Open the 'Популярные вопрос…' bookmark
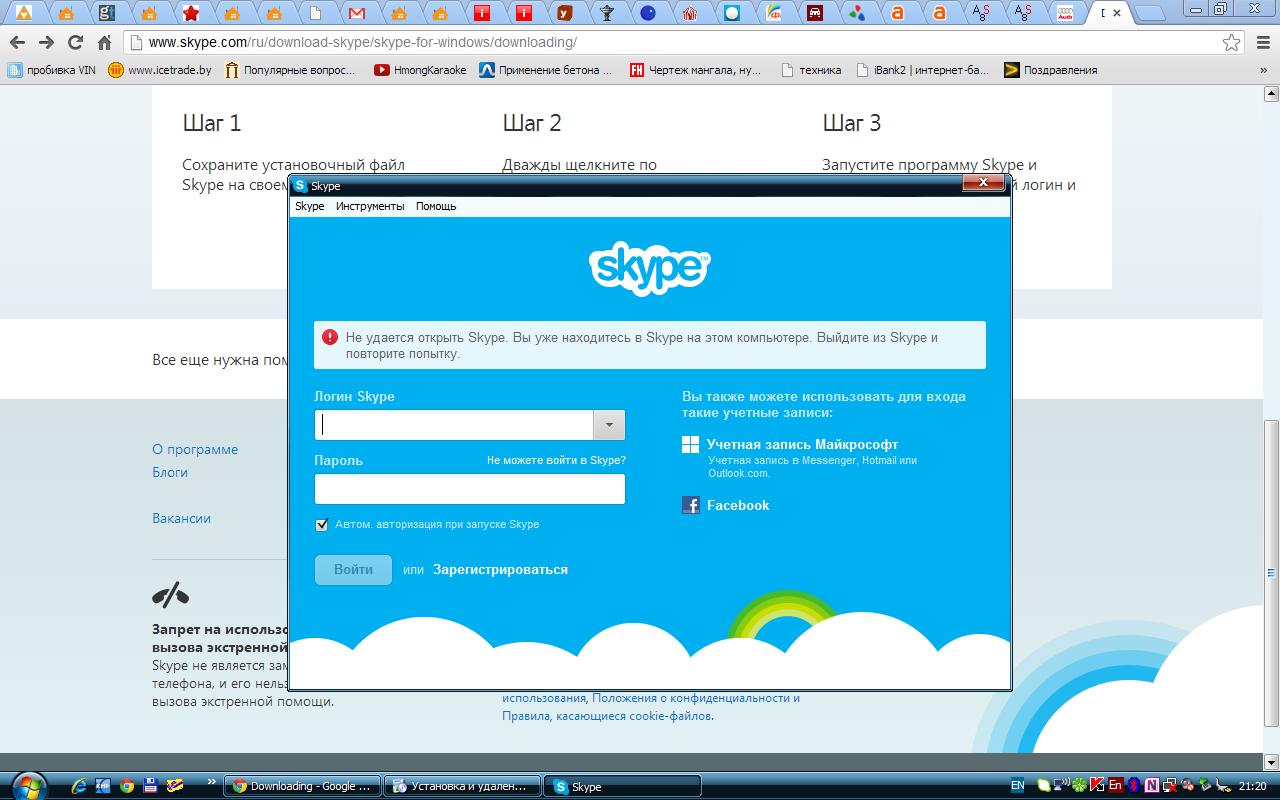The width and height of the screenshot is (1280, 800). tap(290, 70)
